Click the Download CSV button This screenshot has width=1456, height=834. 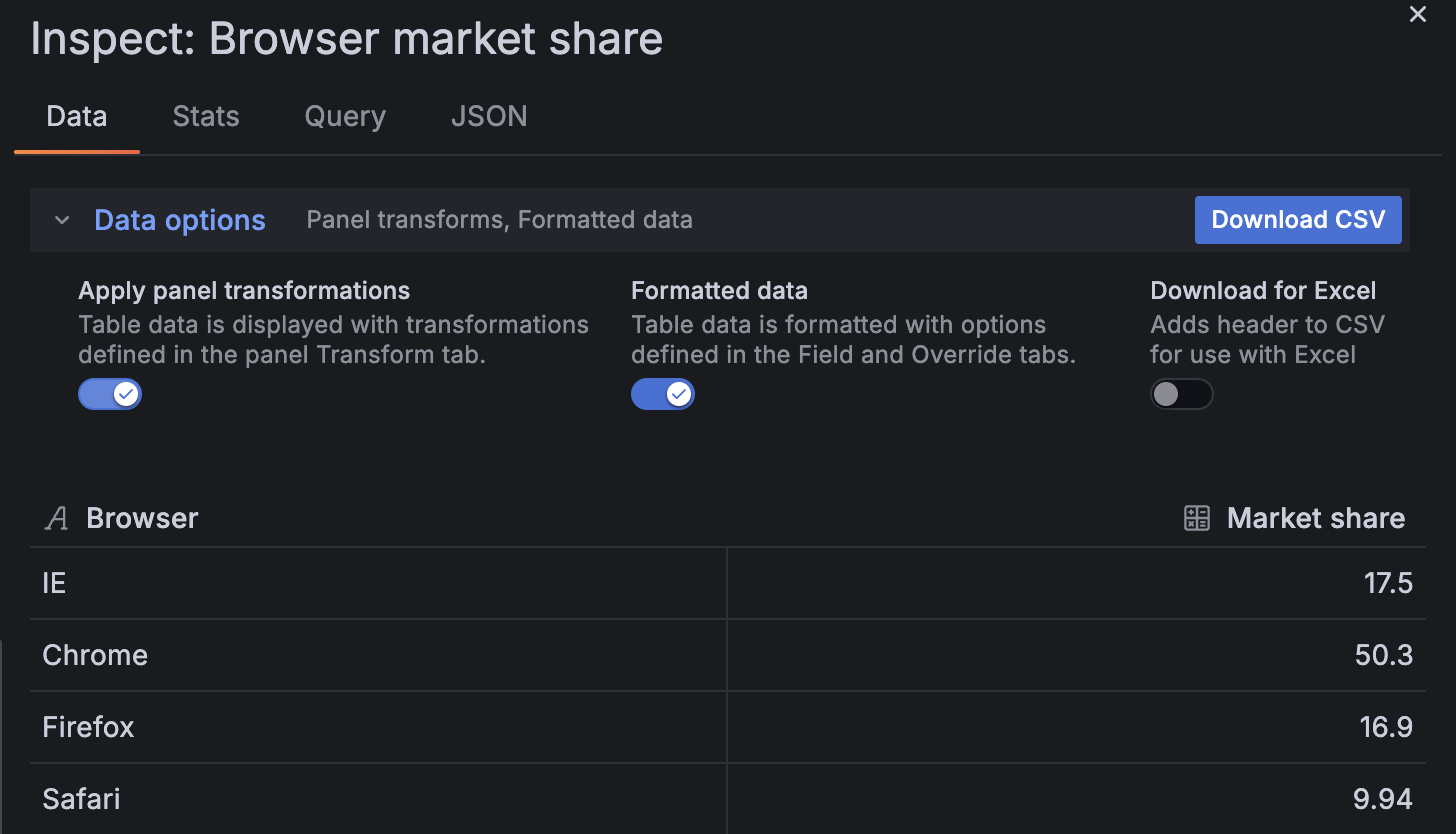(1297, 220)
